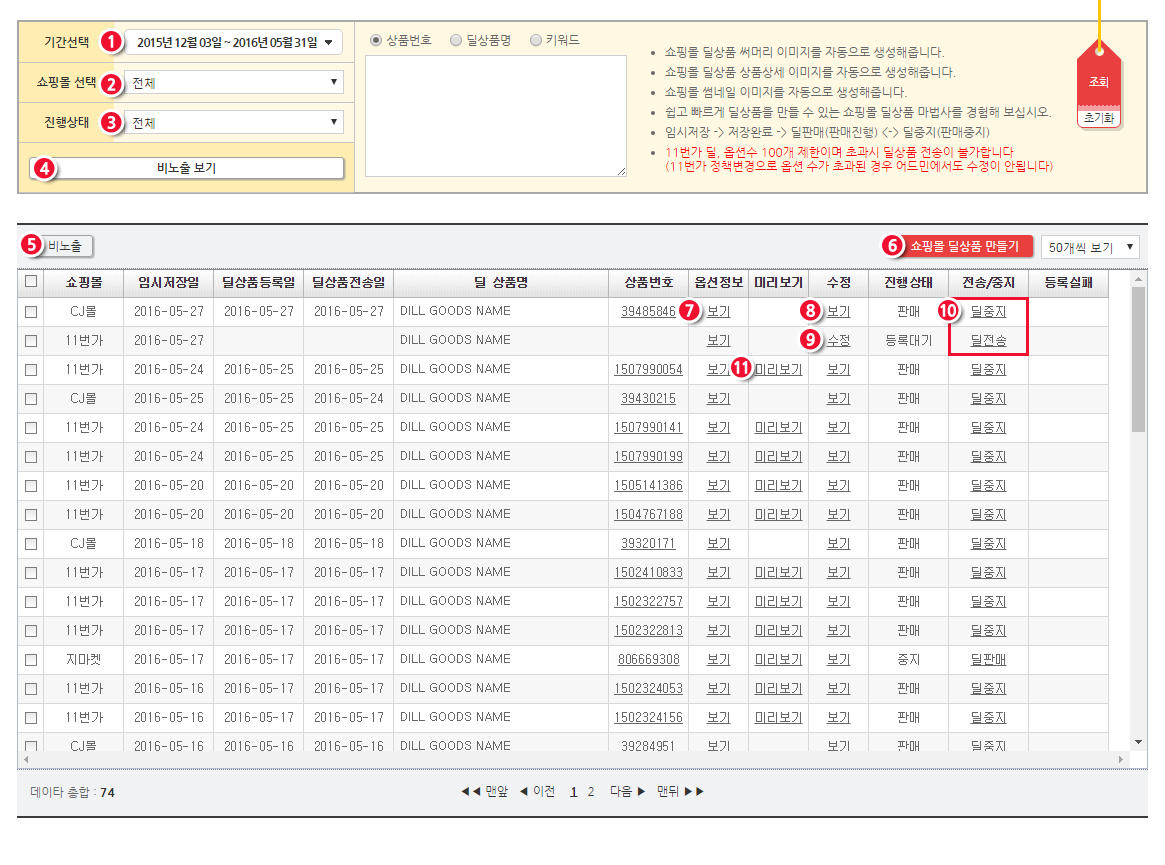The height and width of the screenshot is (865, 1165).
Task: Select the 키워드 radio option
Action: tap(536, 40)
